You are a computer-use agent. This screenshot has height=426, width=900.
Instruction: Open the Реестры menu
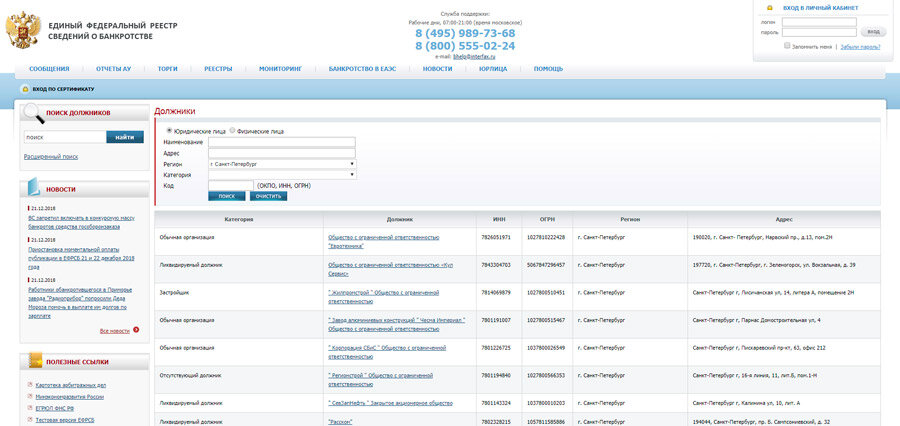pyautogui.click(x=218, y=69)
